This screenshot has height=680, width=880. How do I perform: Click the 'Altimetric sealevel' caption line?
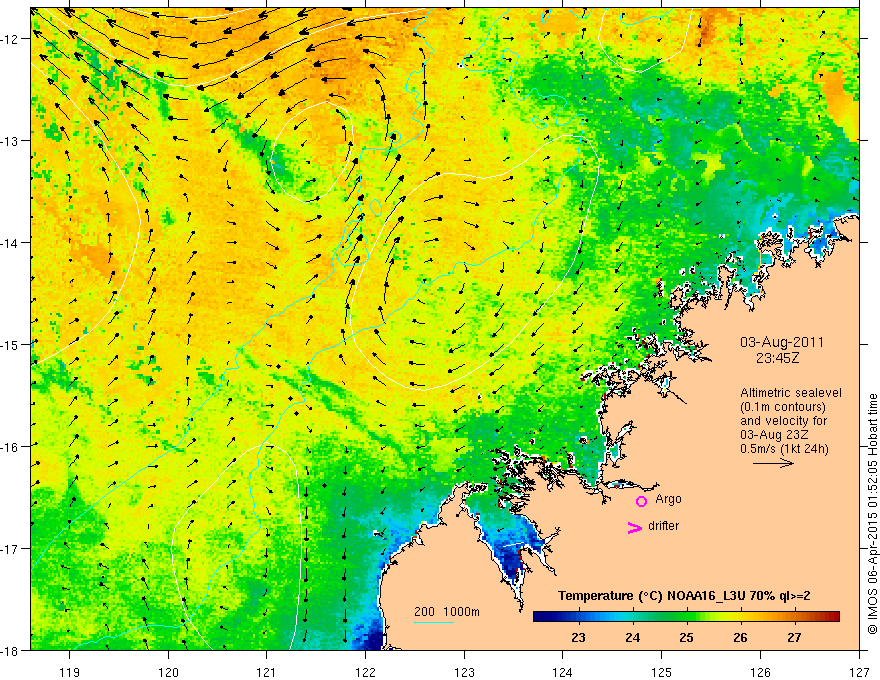[x=791, y=393]
